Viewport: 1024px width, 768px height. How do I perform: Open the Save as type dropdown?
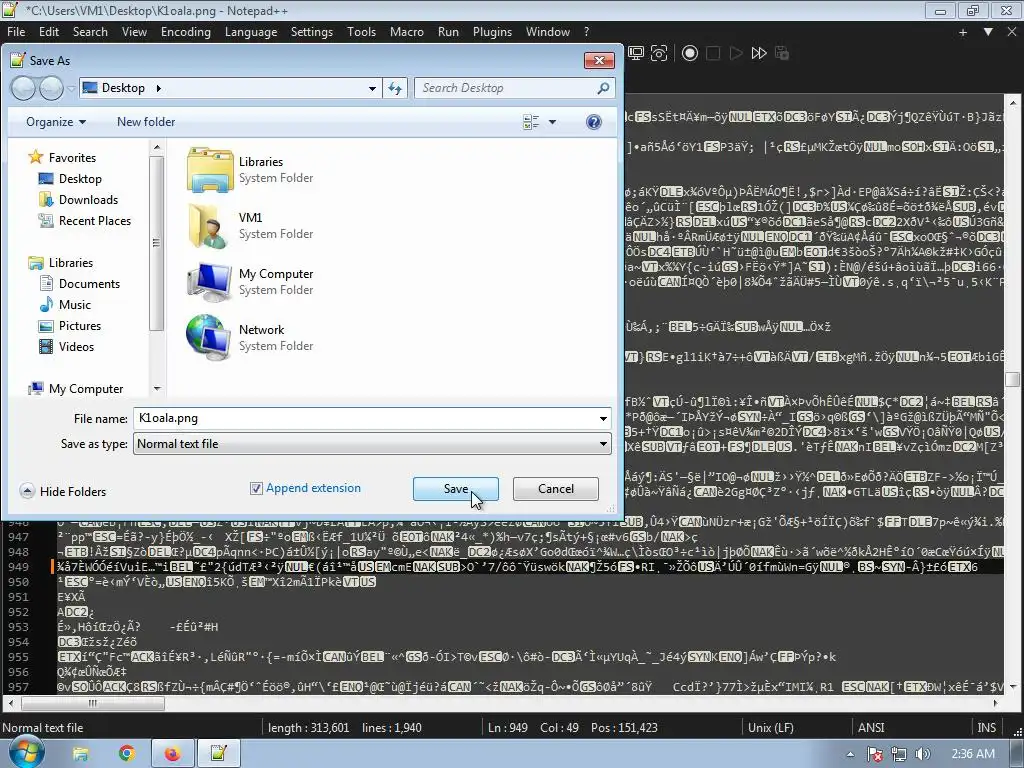[x=372, y=444]
